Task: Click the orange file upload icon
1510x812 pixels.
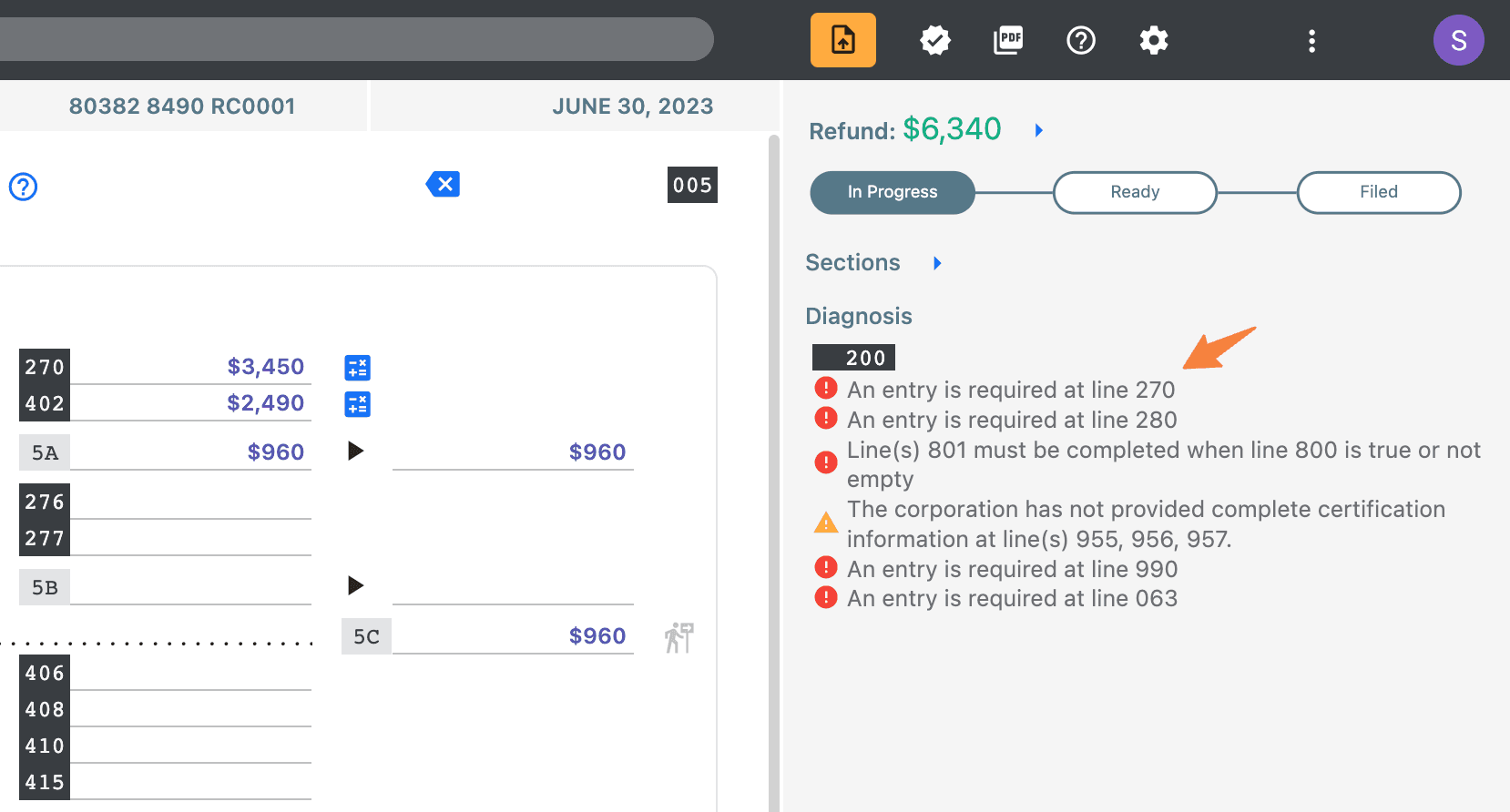Action: [843, 40]
